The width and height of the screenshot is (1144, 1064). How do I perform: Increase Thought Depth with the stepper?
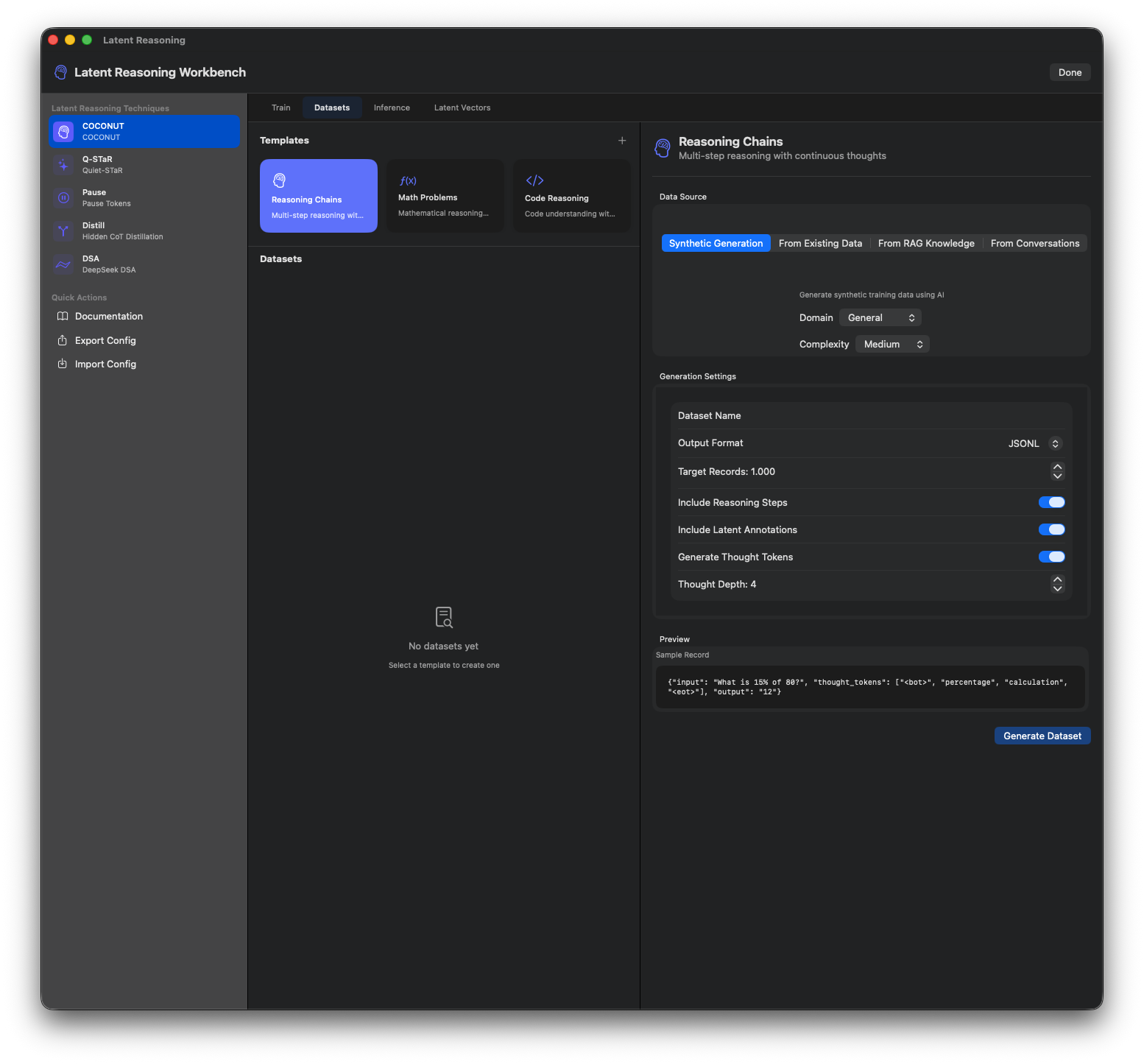(x=1057, y=580)
